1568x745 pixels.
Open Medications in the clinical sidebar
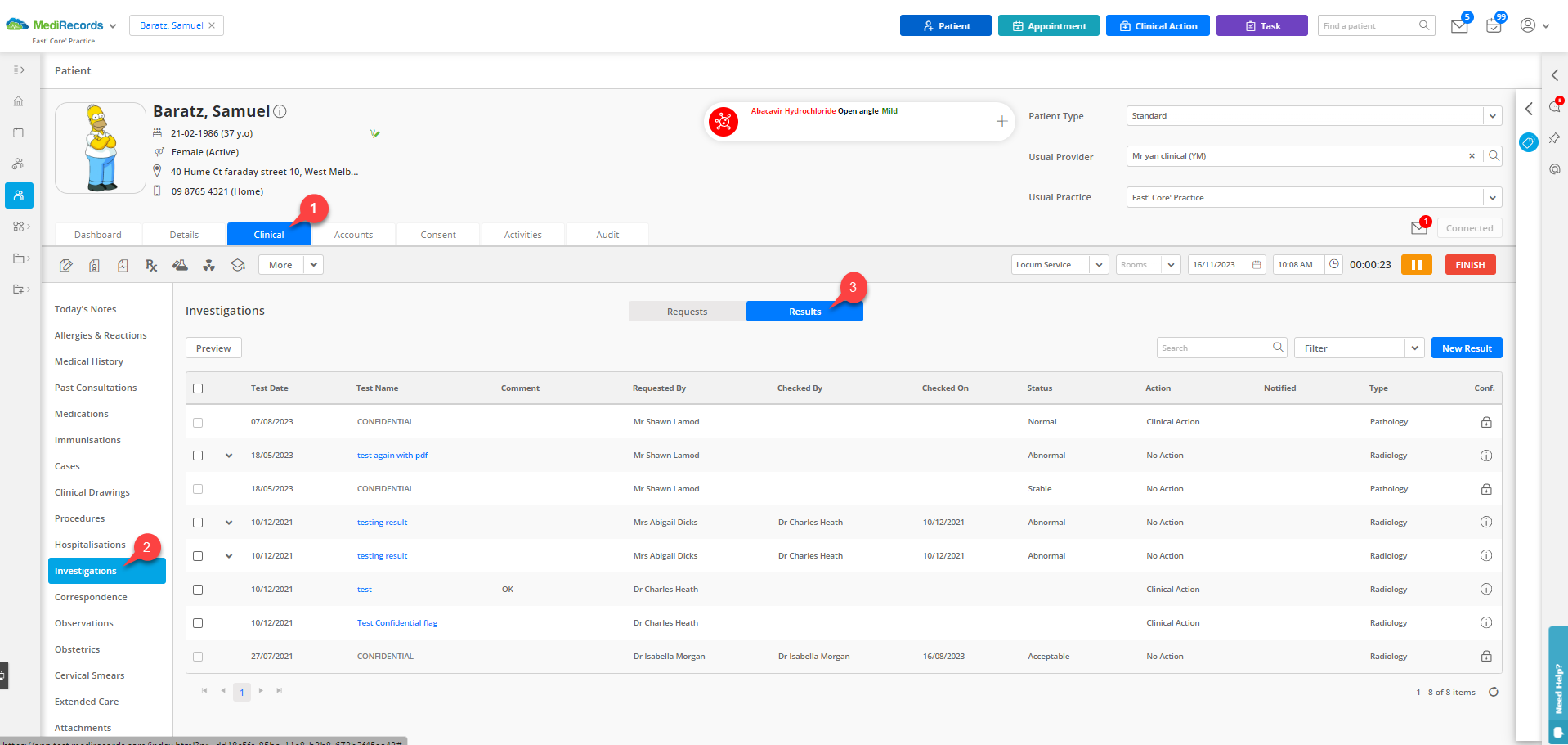[82, 414]
